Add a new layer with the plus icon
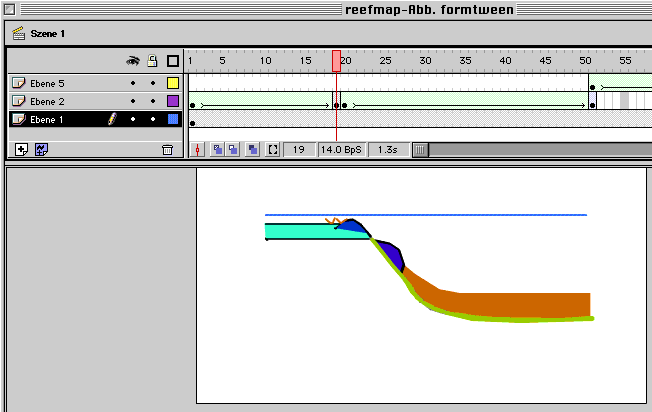 coord(21,150)
